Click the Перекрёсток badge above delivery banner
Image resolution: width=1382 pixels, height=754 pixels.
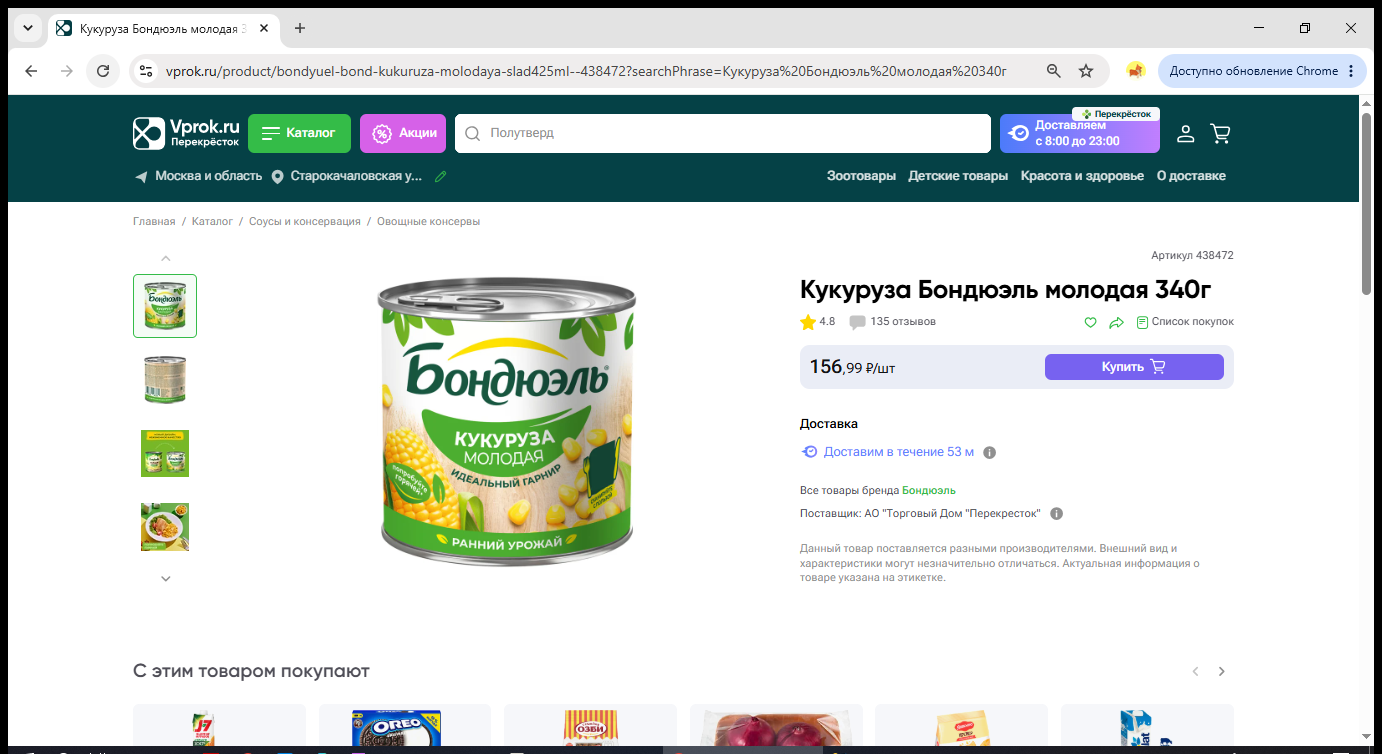point(1117,114)
